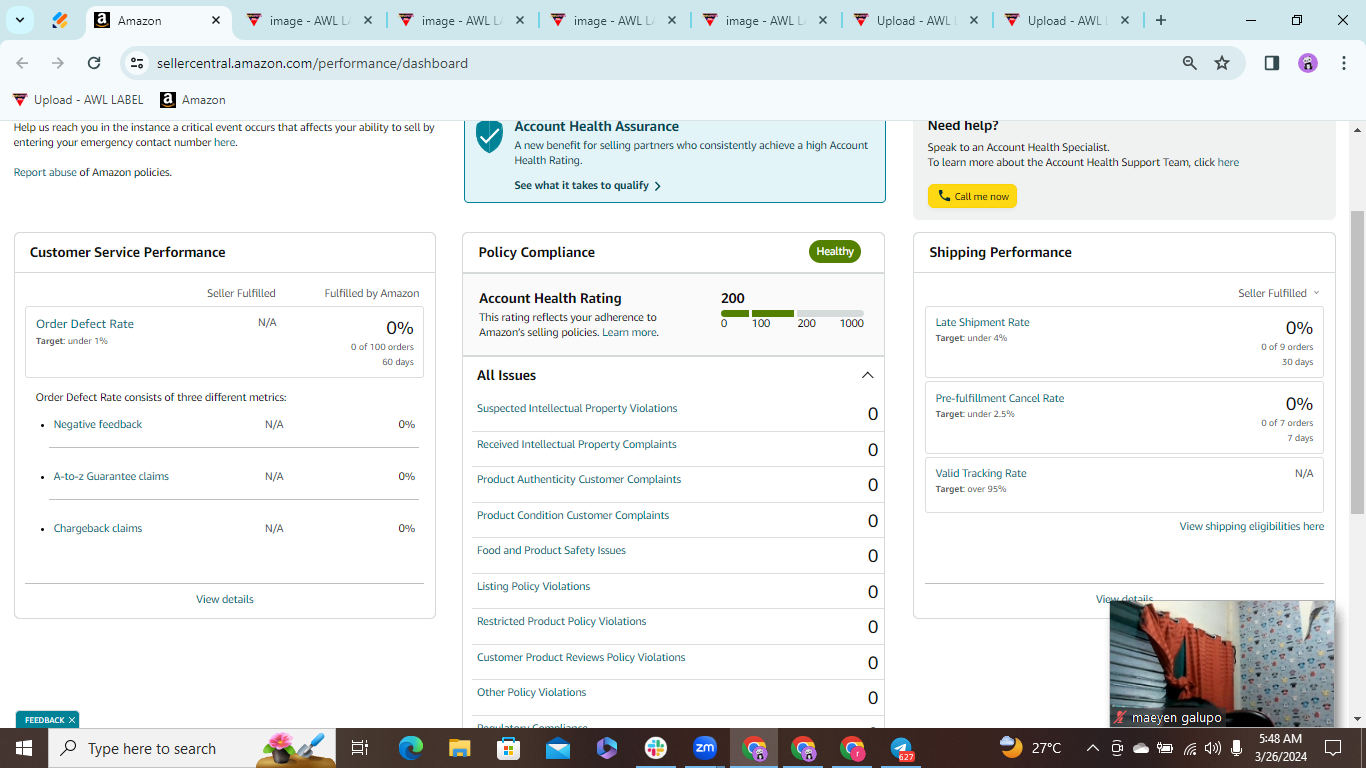The width and height of the screenshot is (1366, 768).
Task: Open the Pre-fulfillment Cancel Rate metric
Action: click(x=1000, y=398)
